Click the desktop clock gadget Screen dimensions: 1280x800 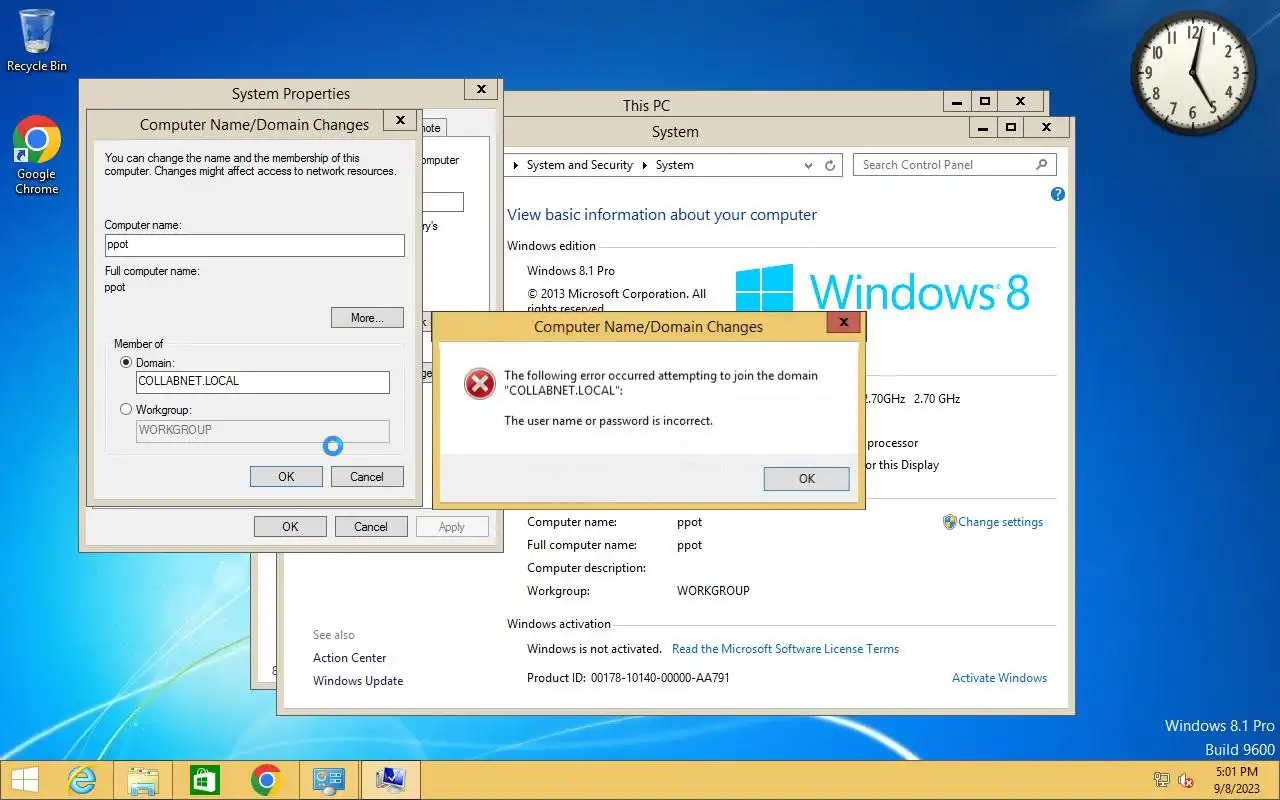click(x=1193, y=74)
